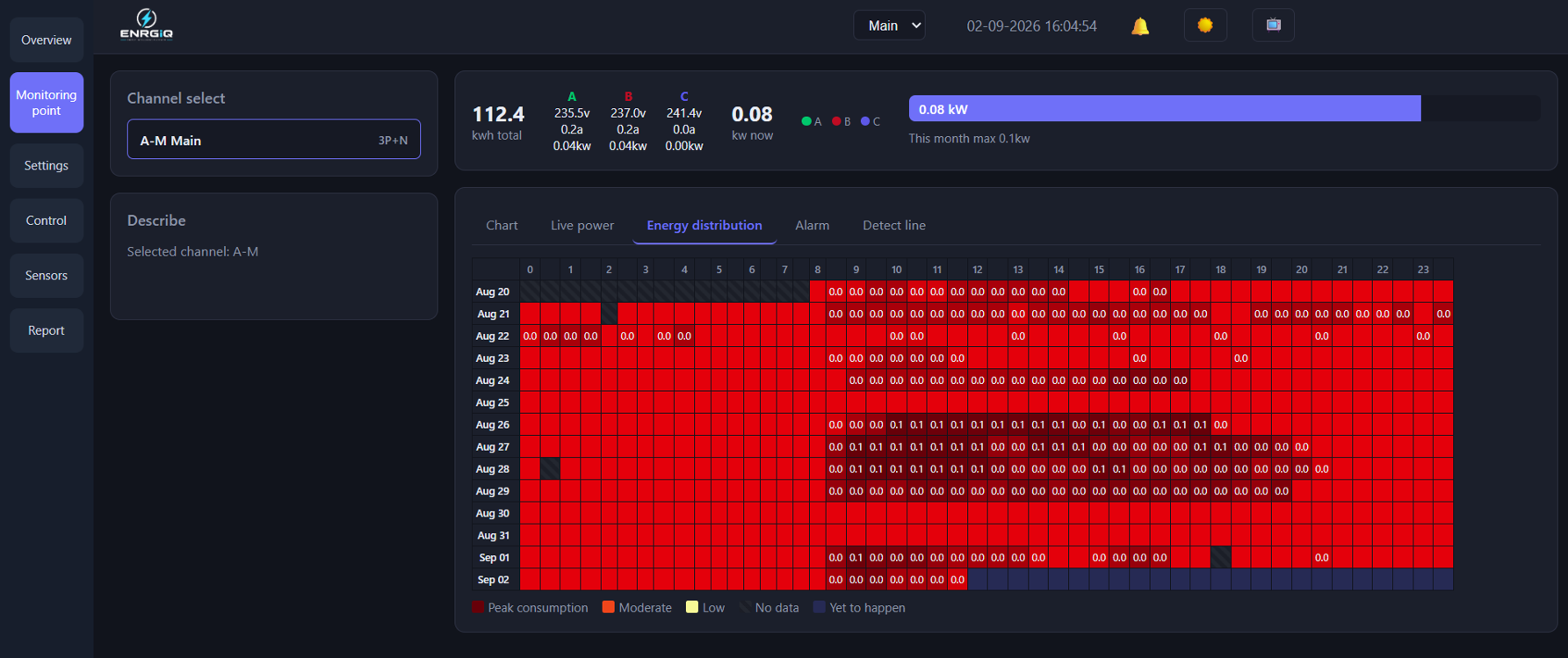Click the Channel select heading
Viewport: 1568px width, 658px height.
click(x=176, y=98)
